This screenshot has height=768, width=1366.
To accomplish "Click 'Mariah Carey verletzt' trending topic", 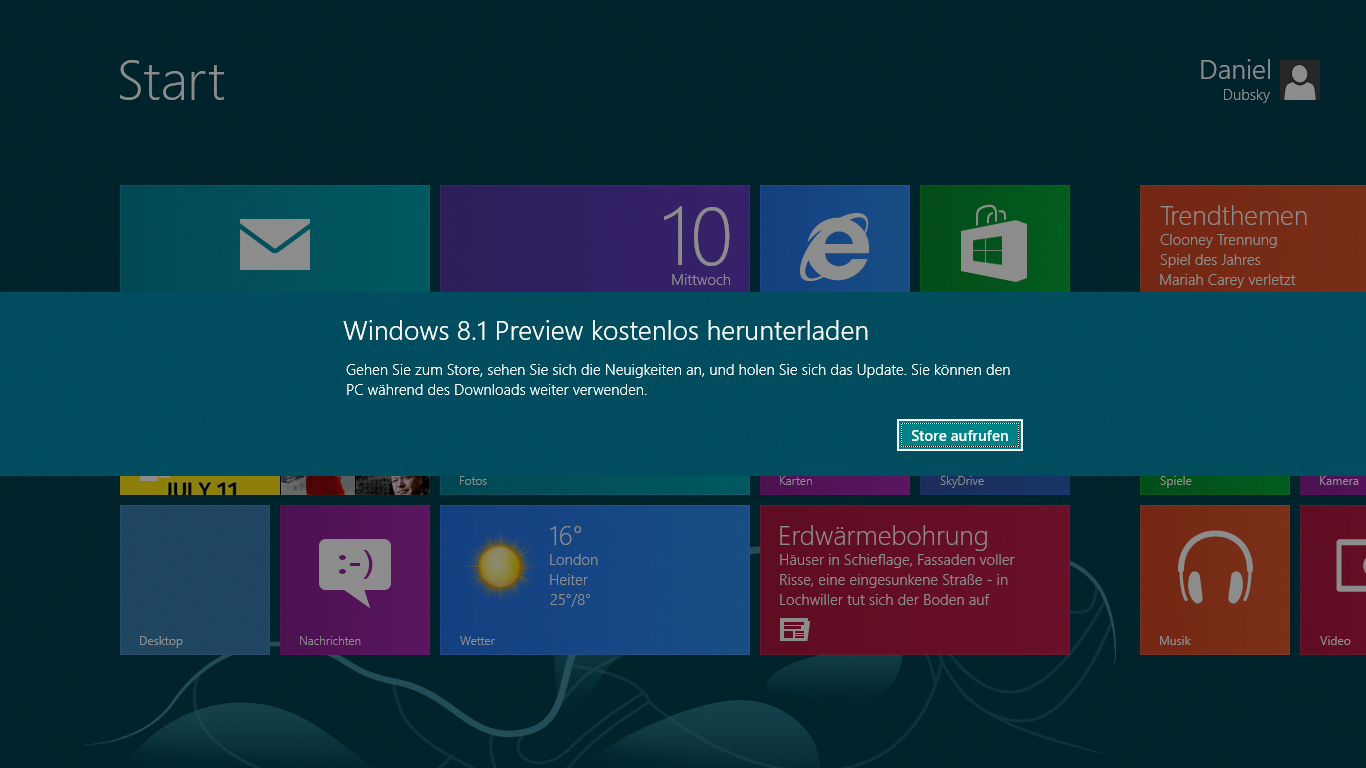I will (1227, 280).
